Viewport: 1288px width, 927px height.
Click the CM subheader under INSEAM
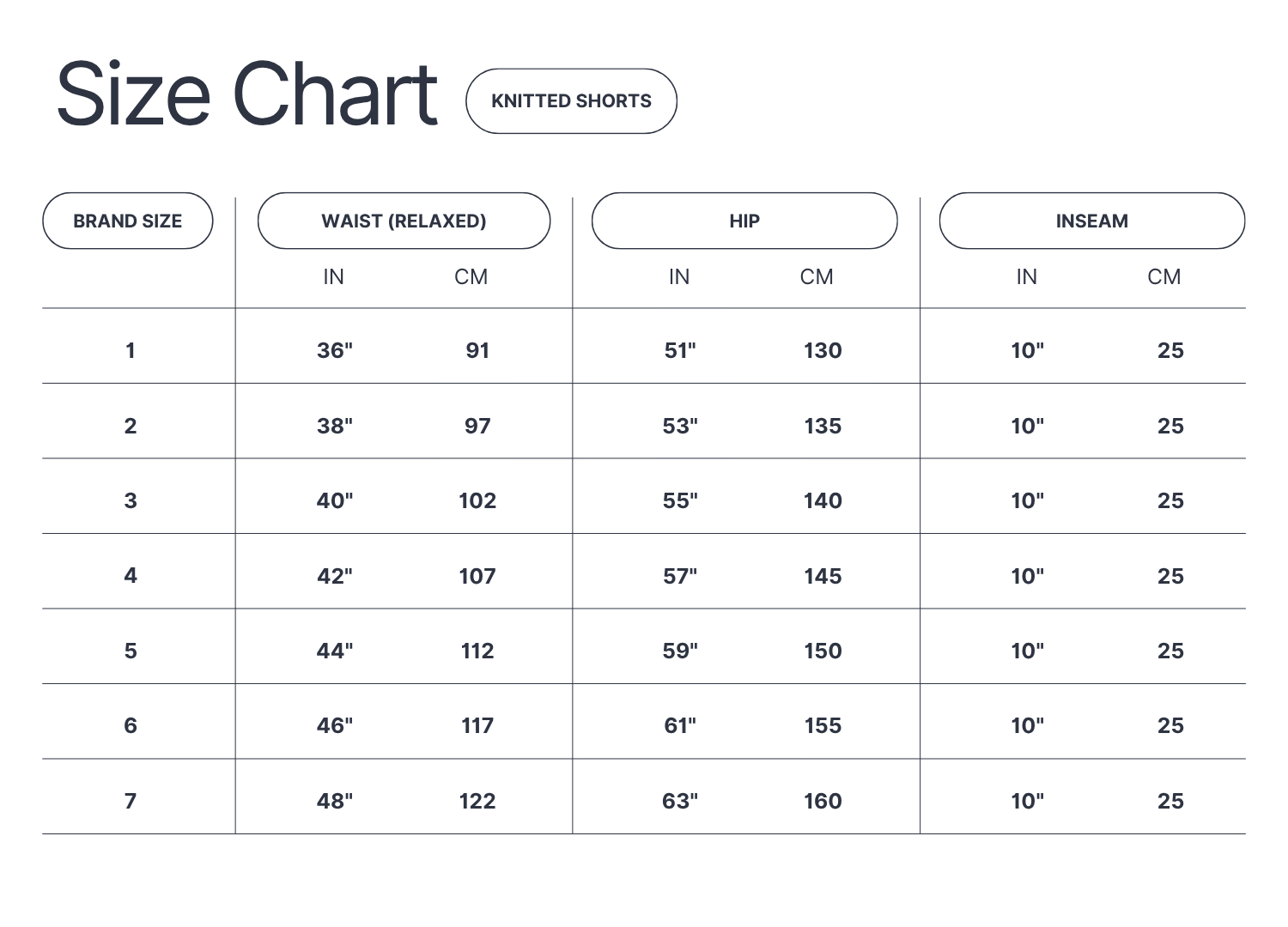[x=1164, y=276]
